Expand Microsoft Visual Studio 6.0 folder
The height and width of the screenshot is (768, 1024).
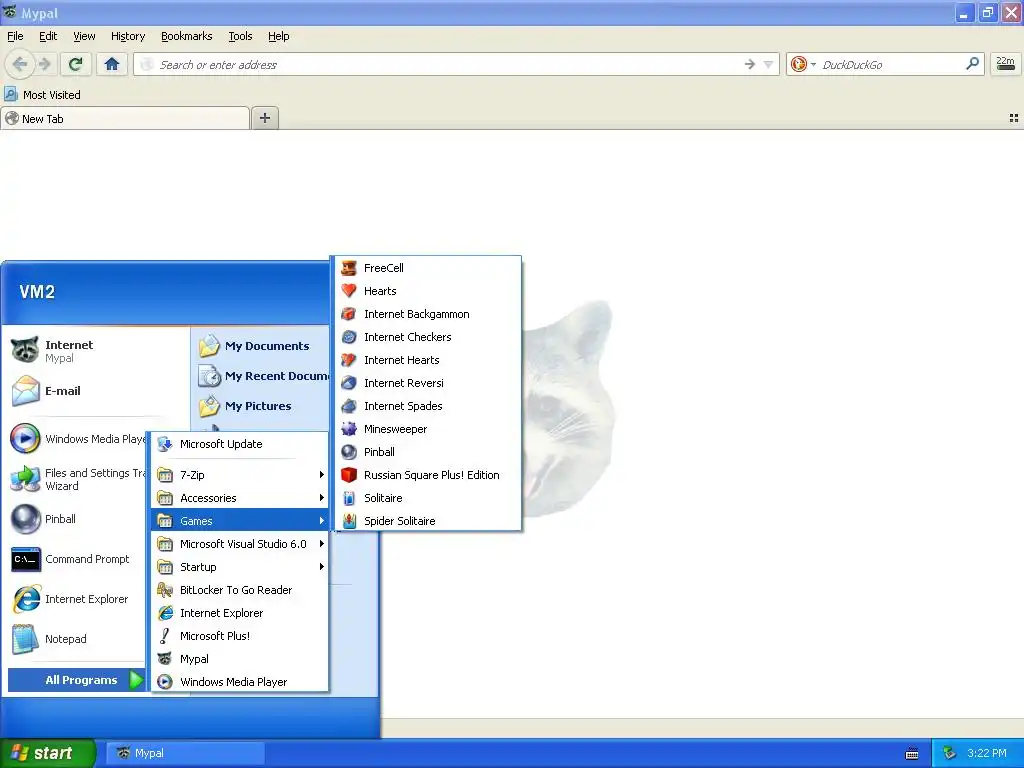(240, 544)
